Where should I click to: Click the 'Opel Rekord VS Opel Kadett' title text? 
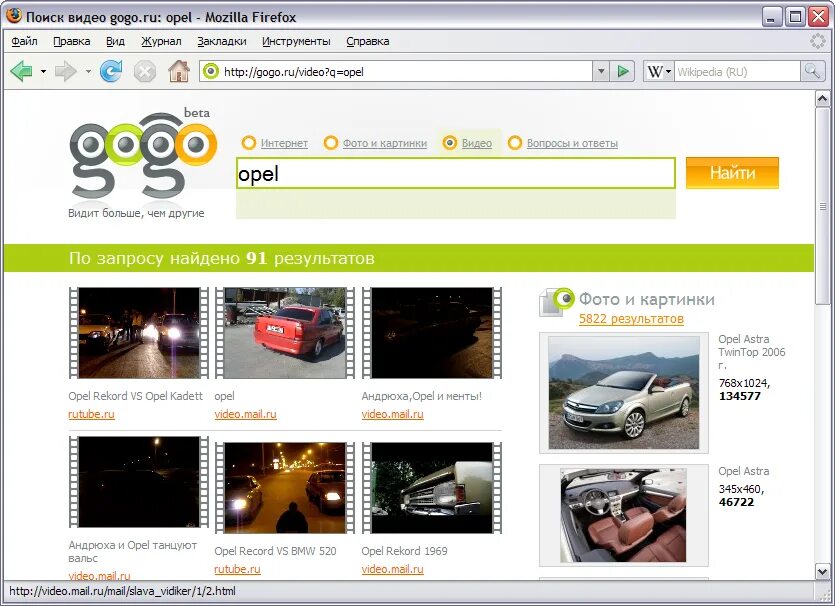point(135,396)
